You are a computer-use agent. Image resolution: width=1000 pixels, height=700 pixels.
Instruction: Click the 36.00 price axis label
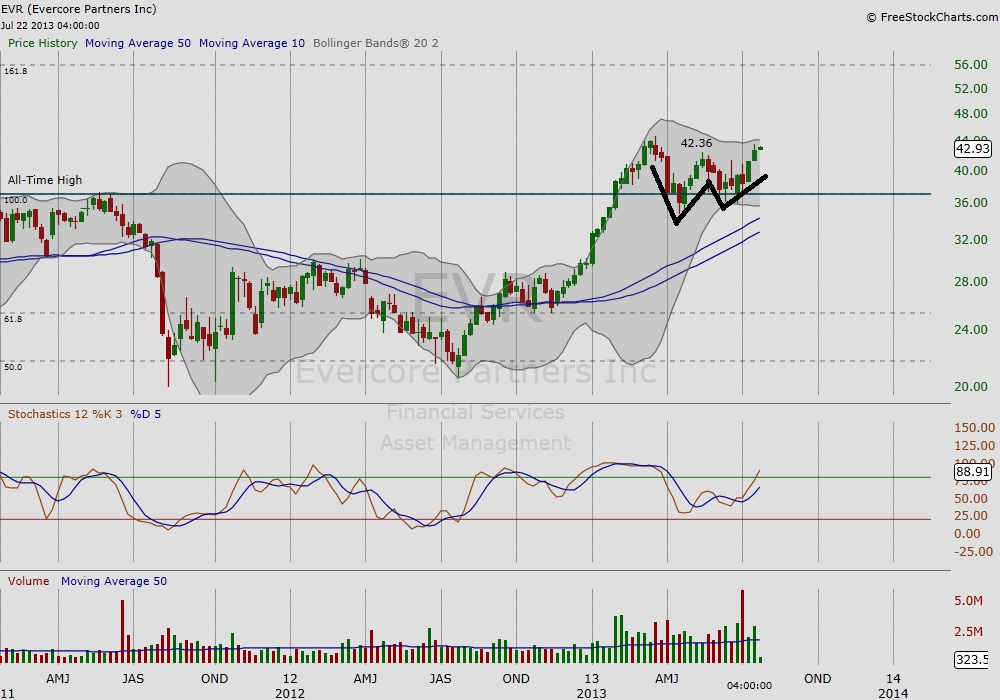(x=971, y=203)
